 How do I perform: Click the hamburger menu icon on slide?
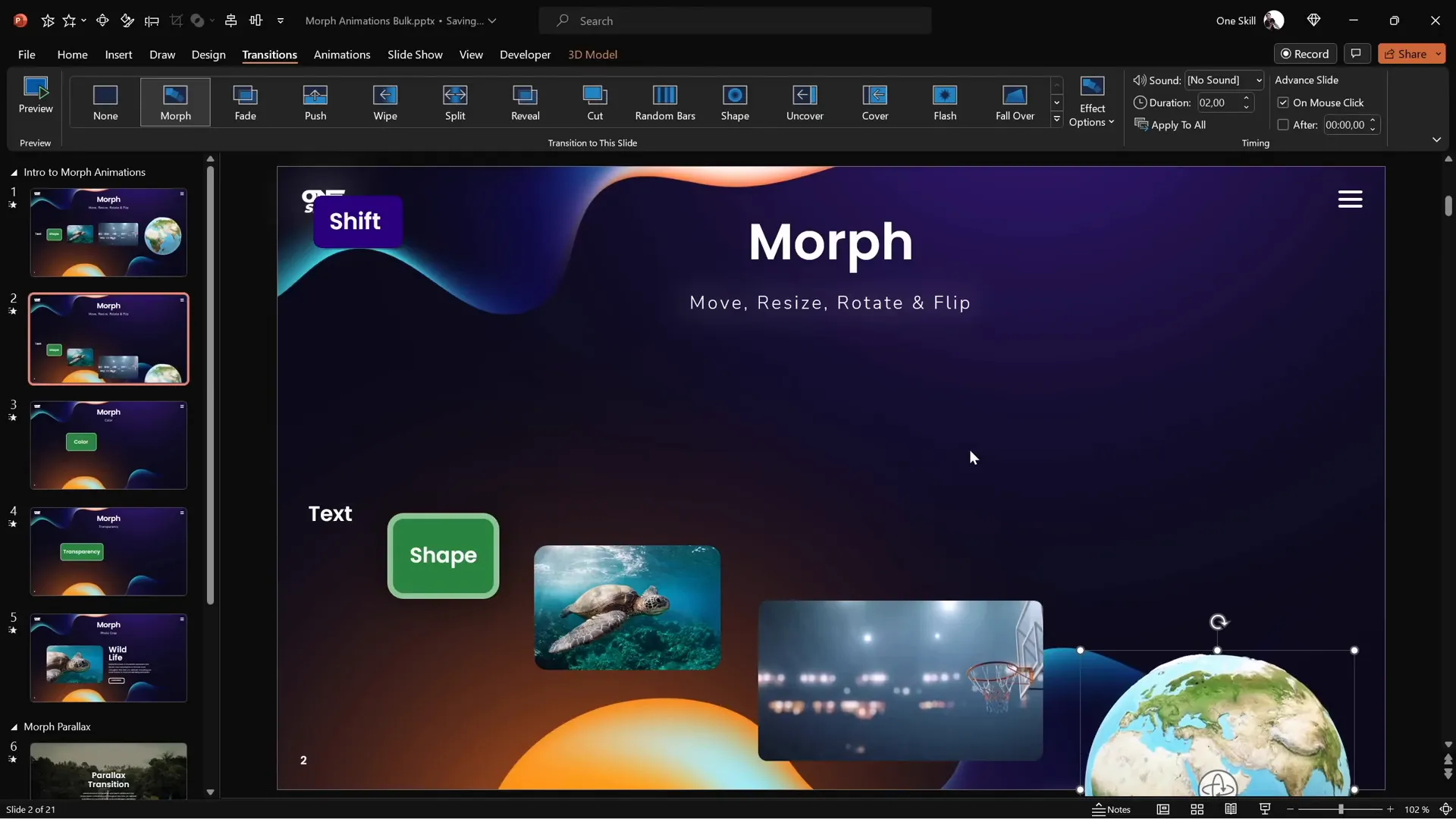click(x=1350, y=199)
